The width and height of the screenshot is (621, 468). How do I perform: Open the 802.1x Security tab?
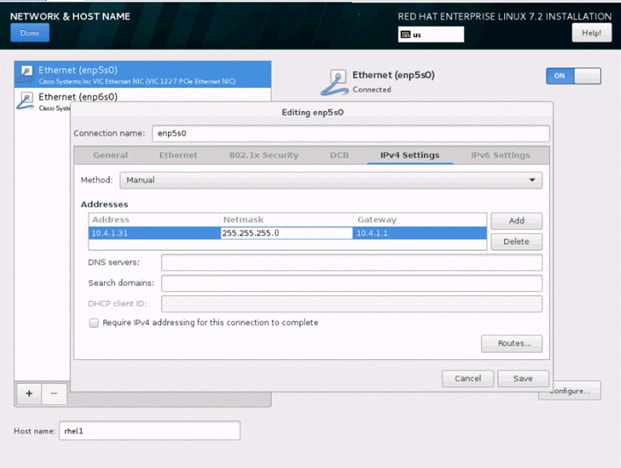[264, 155]
